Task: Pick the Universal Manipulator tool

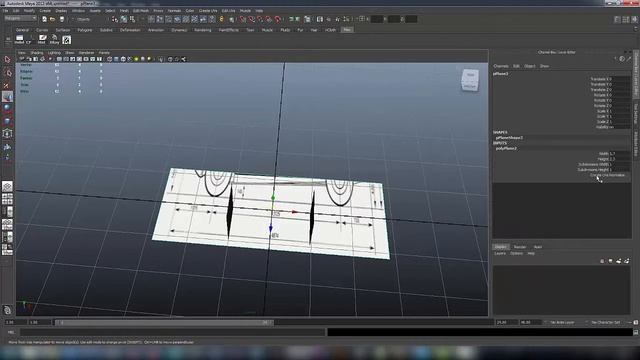Action: (x=7, y=133)
